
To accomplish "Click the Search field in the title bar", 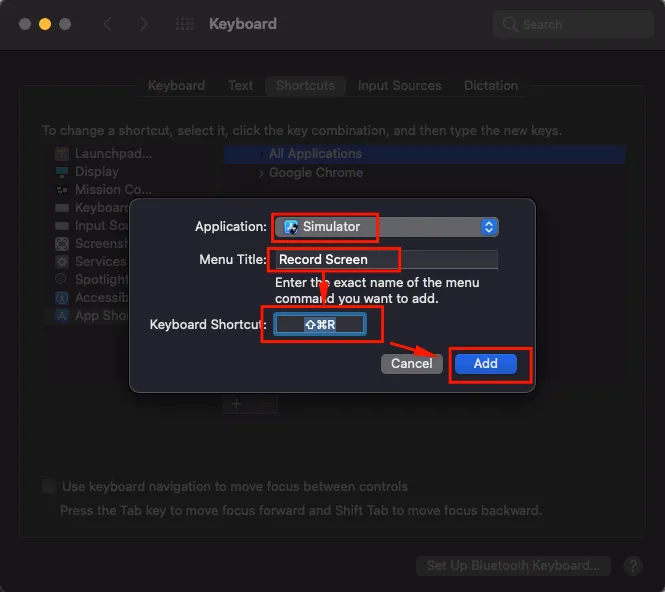I will coord(573,24).
